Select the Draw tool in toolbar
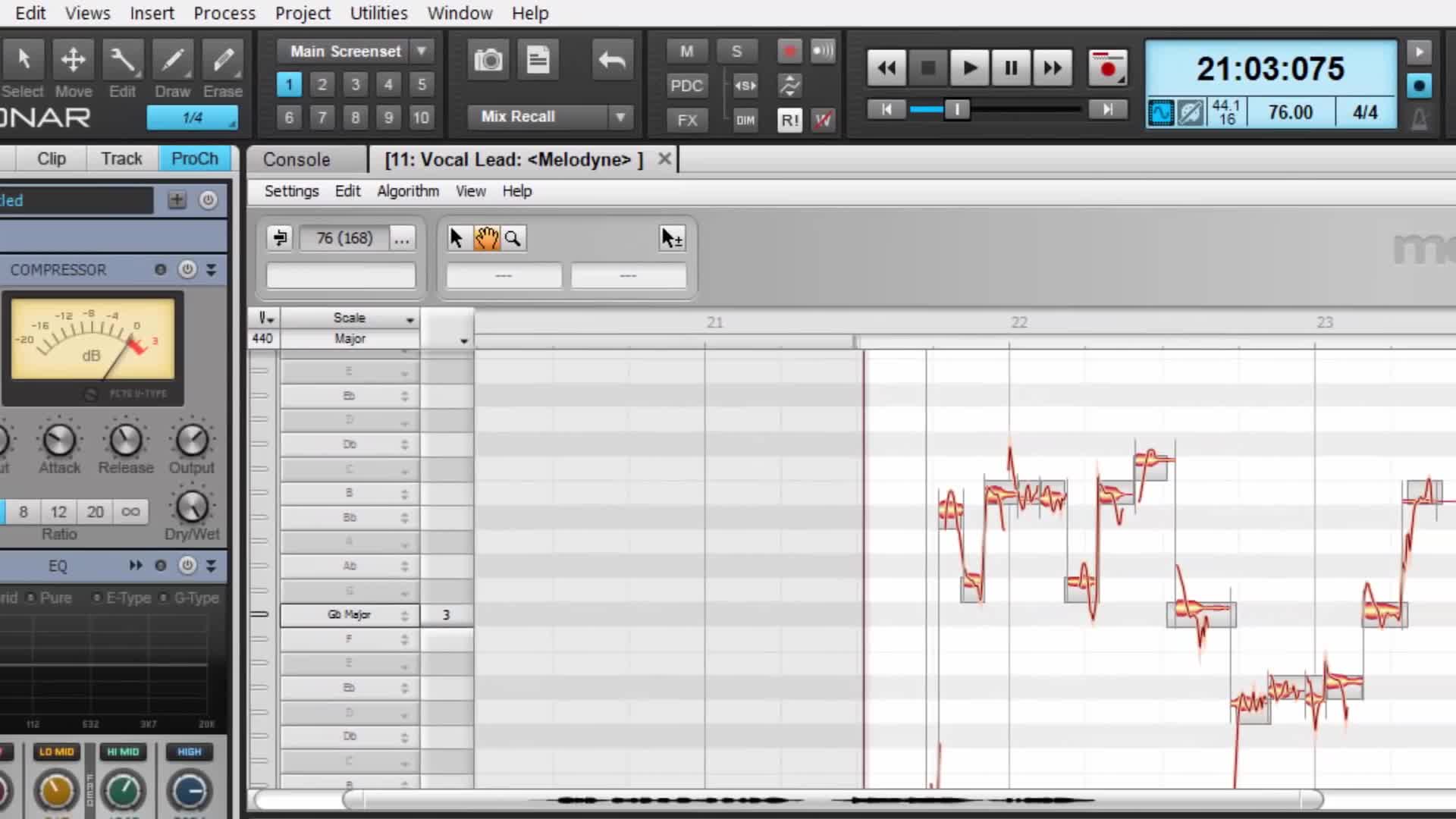The height and width of the screenshot is (819, 1456). pos(172,61)
